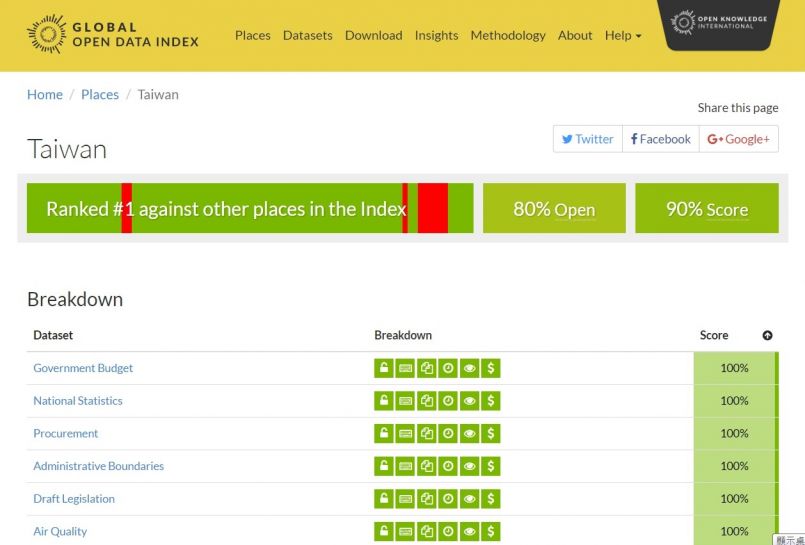Image resolution: width=805 pixels, height=545 pixels.
Task: Click the copy icon in Procurement row
Action: 427,434
